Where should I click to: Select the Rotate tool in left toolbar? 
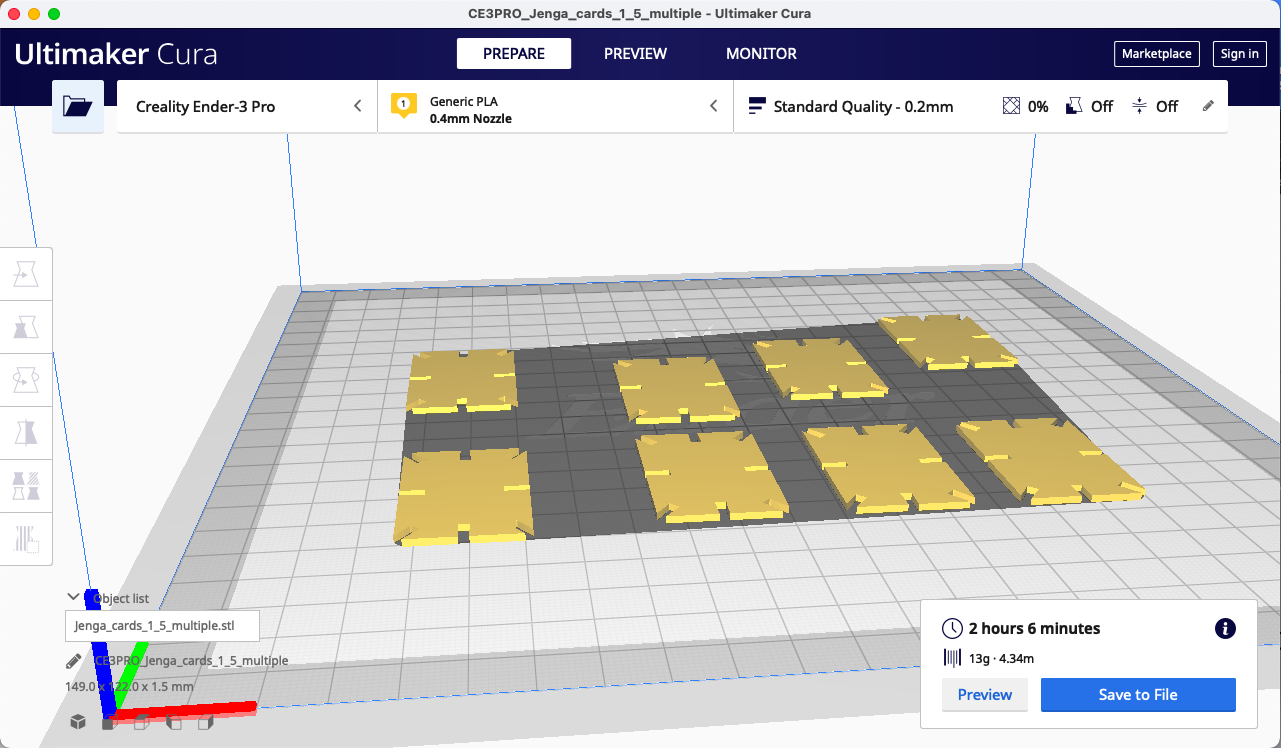pos(26,379)
